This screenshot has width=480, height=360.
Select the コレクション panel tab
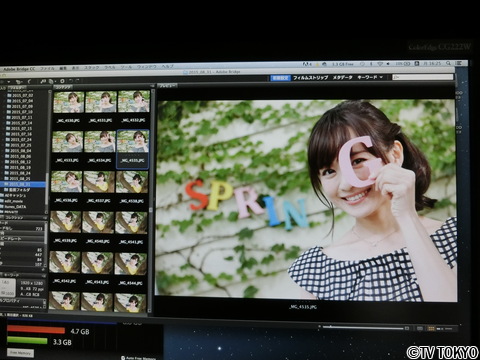(15, 218)
